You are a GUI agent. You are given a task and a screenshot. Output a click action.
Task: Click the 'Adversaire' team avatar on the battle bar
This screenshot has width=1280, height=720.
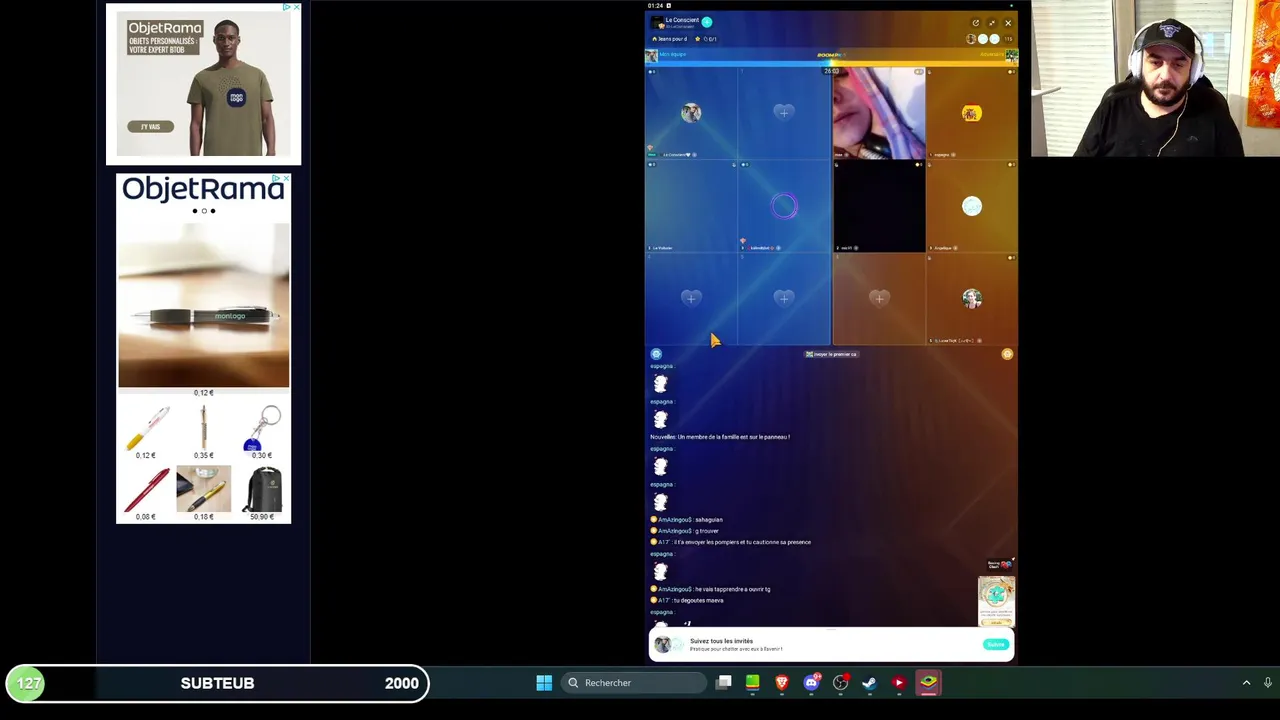[x=1012, y=55]
